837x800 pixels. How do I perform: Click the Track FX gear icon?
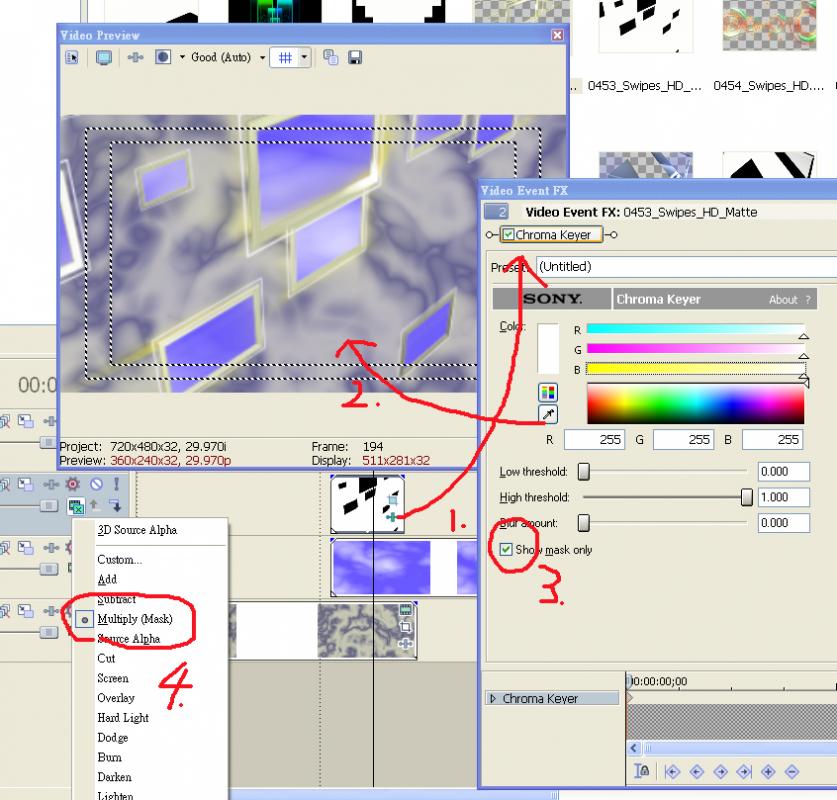[x=72, y=484]
